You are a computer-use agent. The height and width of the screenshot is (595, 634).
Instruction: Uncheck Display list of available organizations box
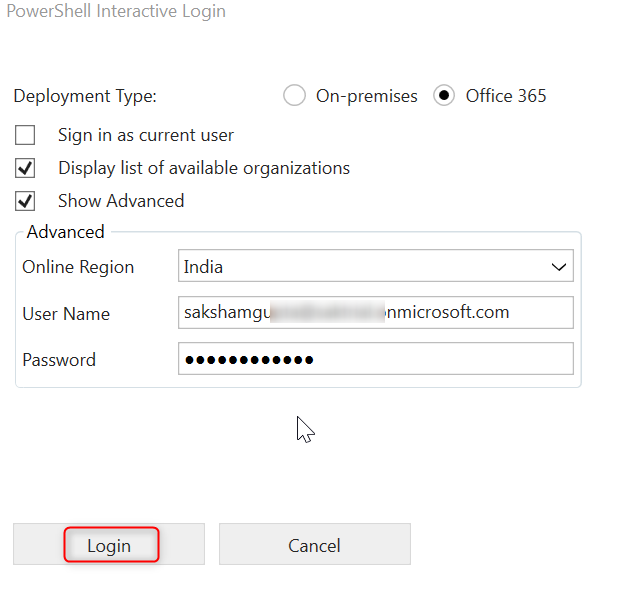click(x=25, y=168)
